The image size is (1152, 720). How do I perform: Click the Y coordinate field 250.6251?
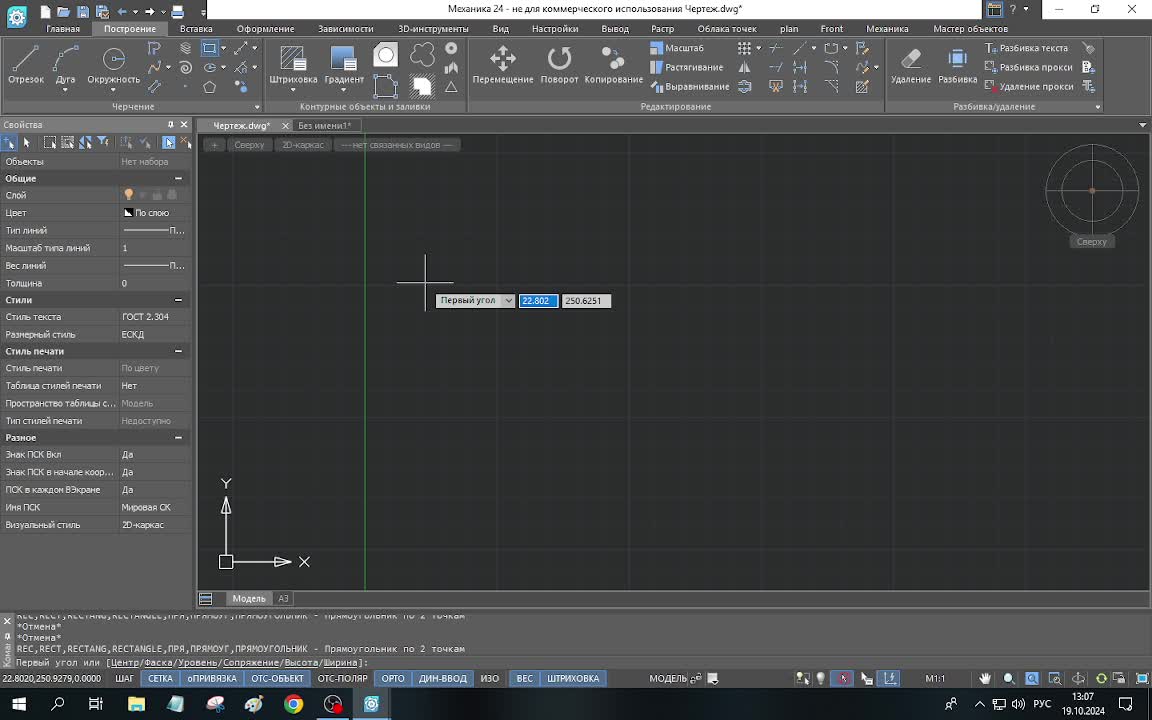coord(586,300)
